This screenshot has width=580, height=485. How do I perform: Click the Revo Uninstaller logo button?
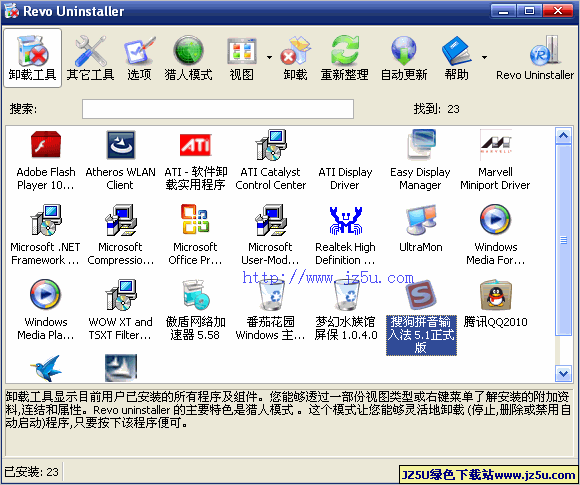(x=535, y=58)
